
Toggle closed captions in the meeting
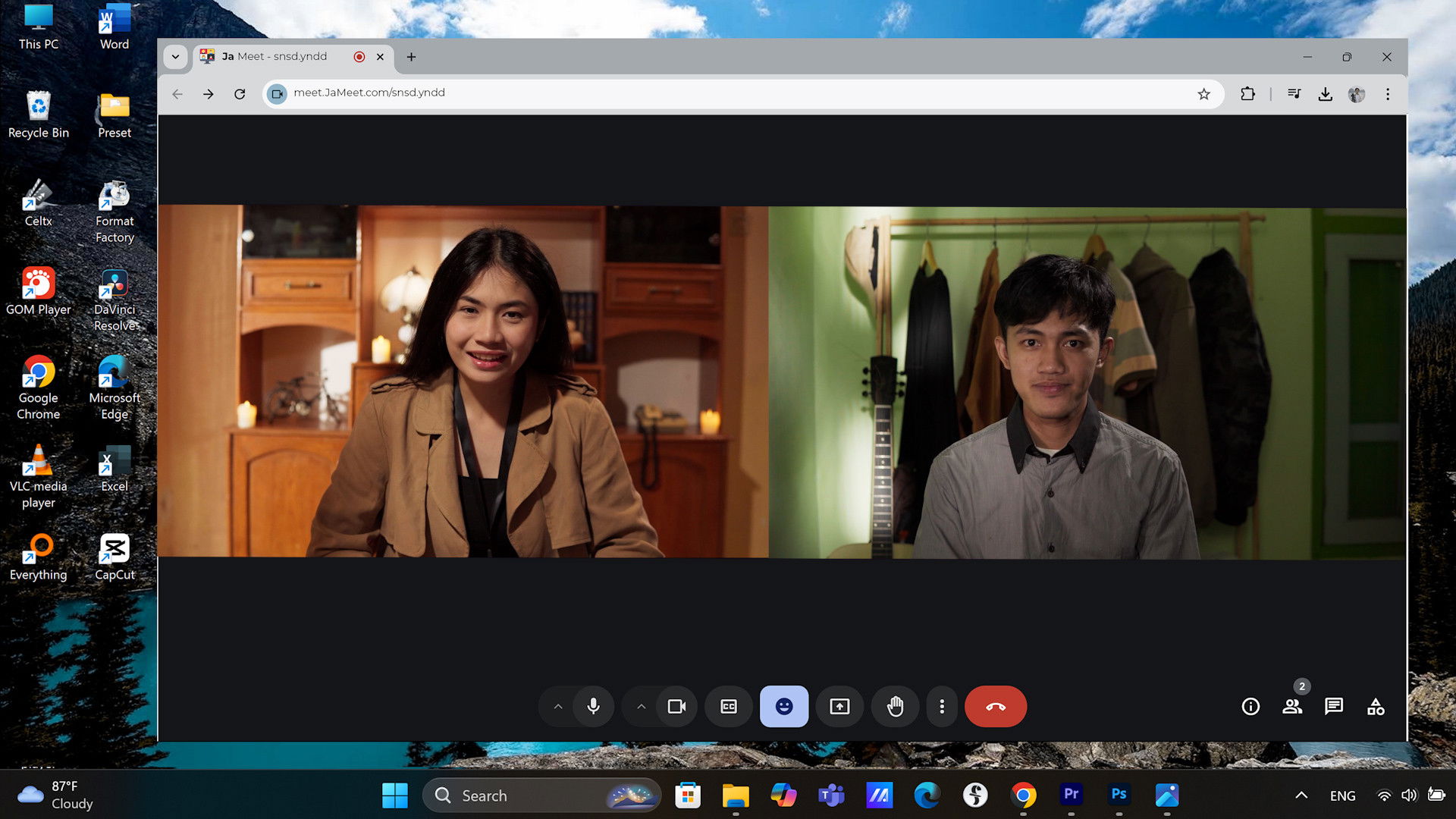tap(729, 706)
